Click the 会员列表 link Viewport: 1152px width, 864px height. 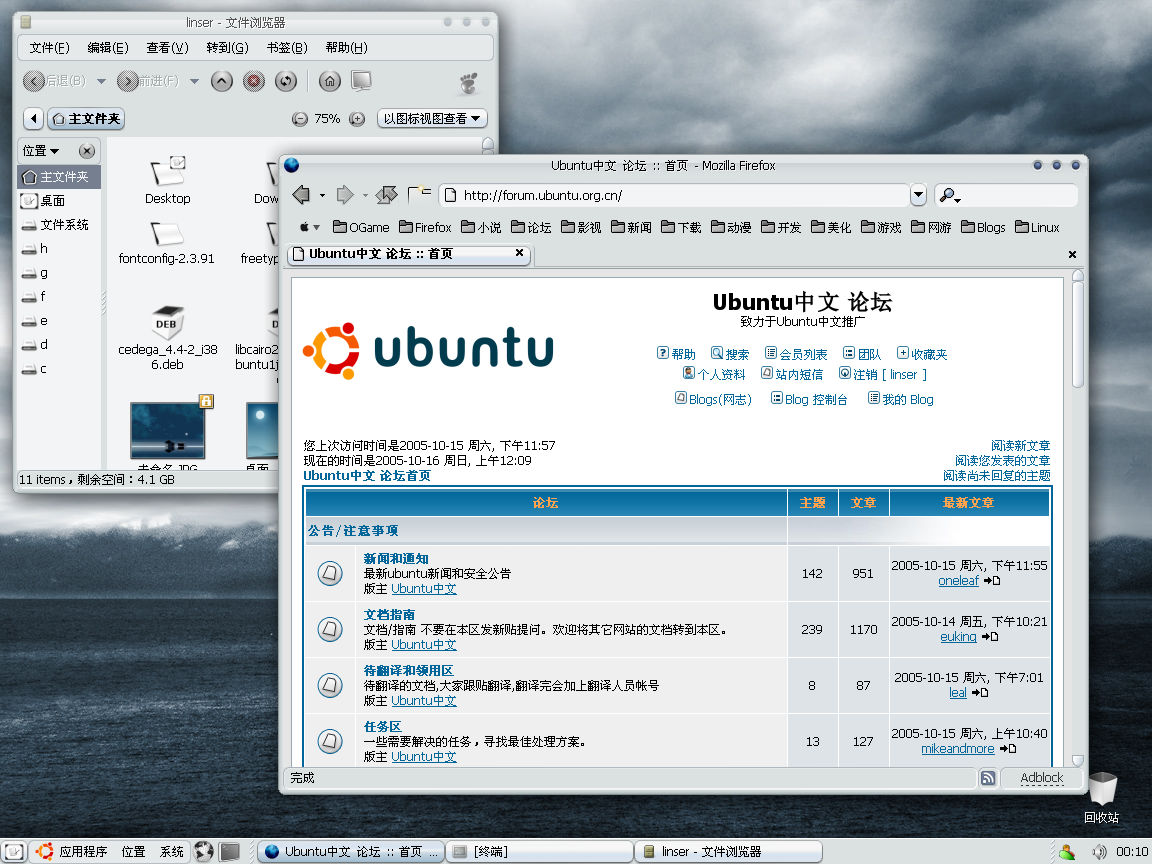tap(803, 354)
